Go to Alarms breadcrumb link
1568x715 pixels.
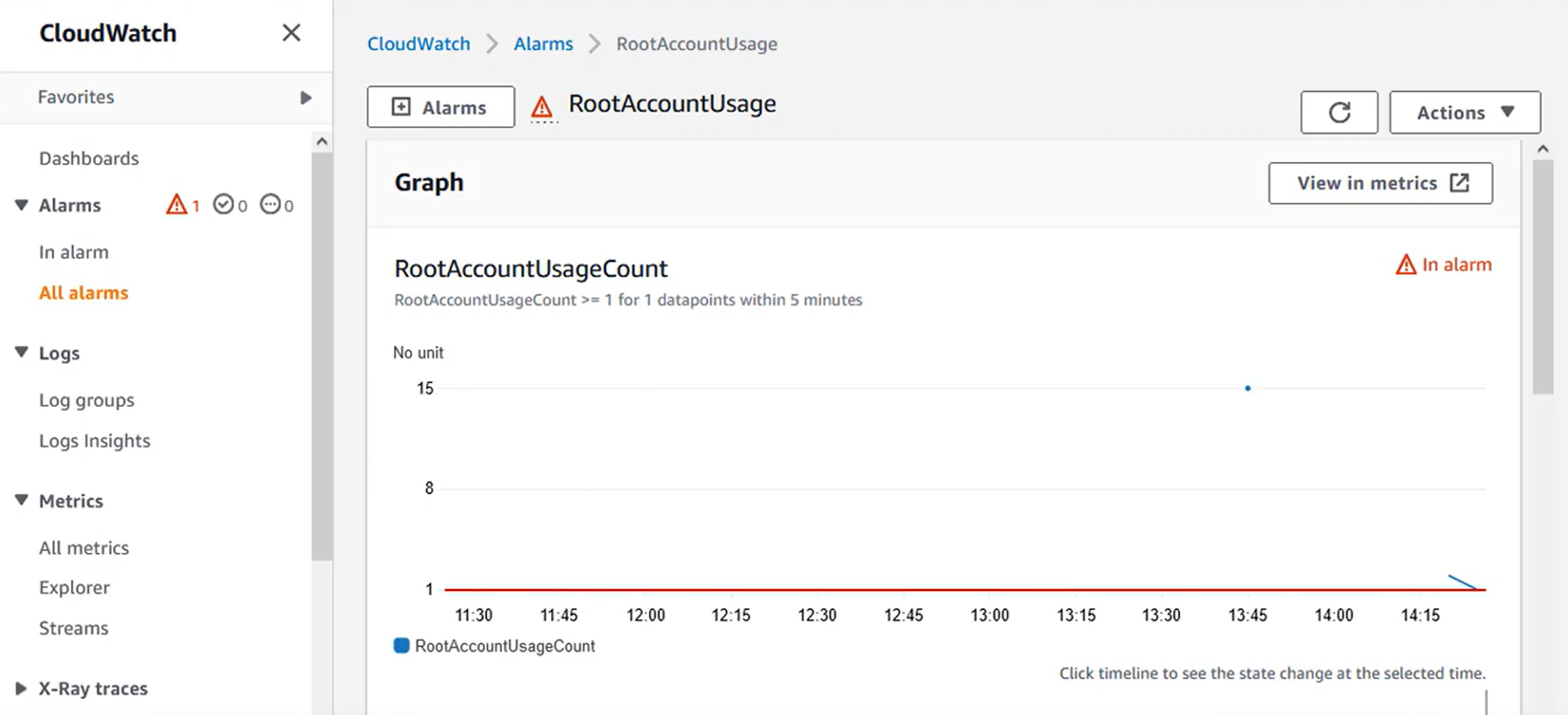543,44
